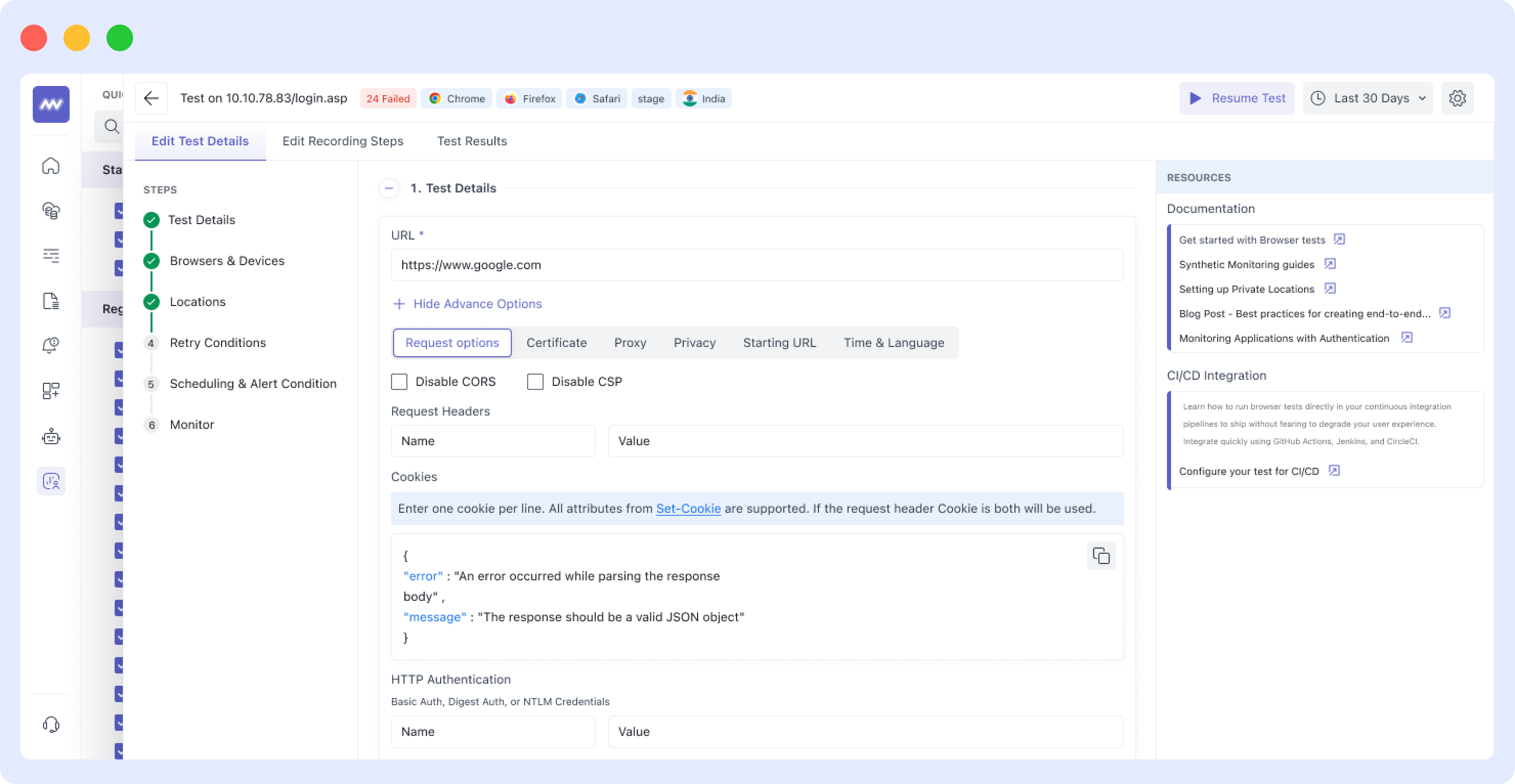Screen dimensions: 1515x784
Task: Check the Disable CSP option
Action: click(x=535, y=382)
